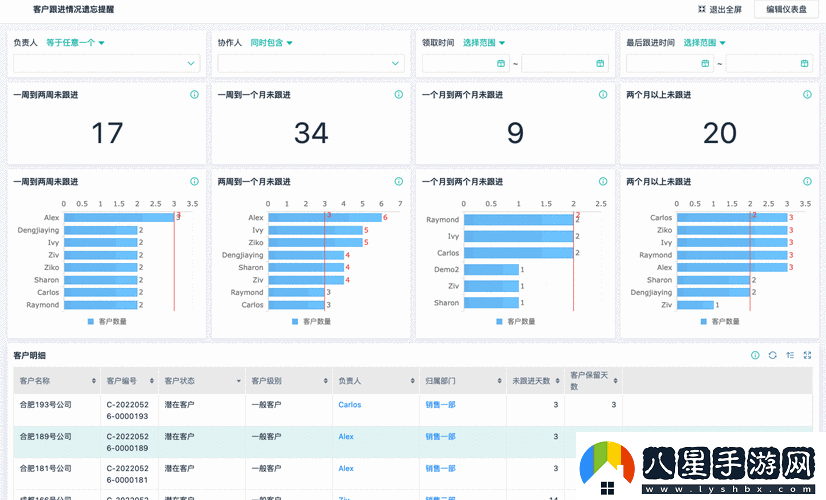Open 选择范围 dropdown beside 最后跟进时间
826x500 pixels.
704,43
